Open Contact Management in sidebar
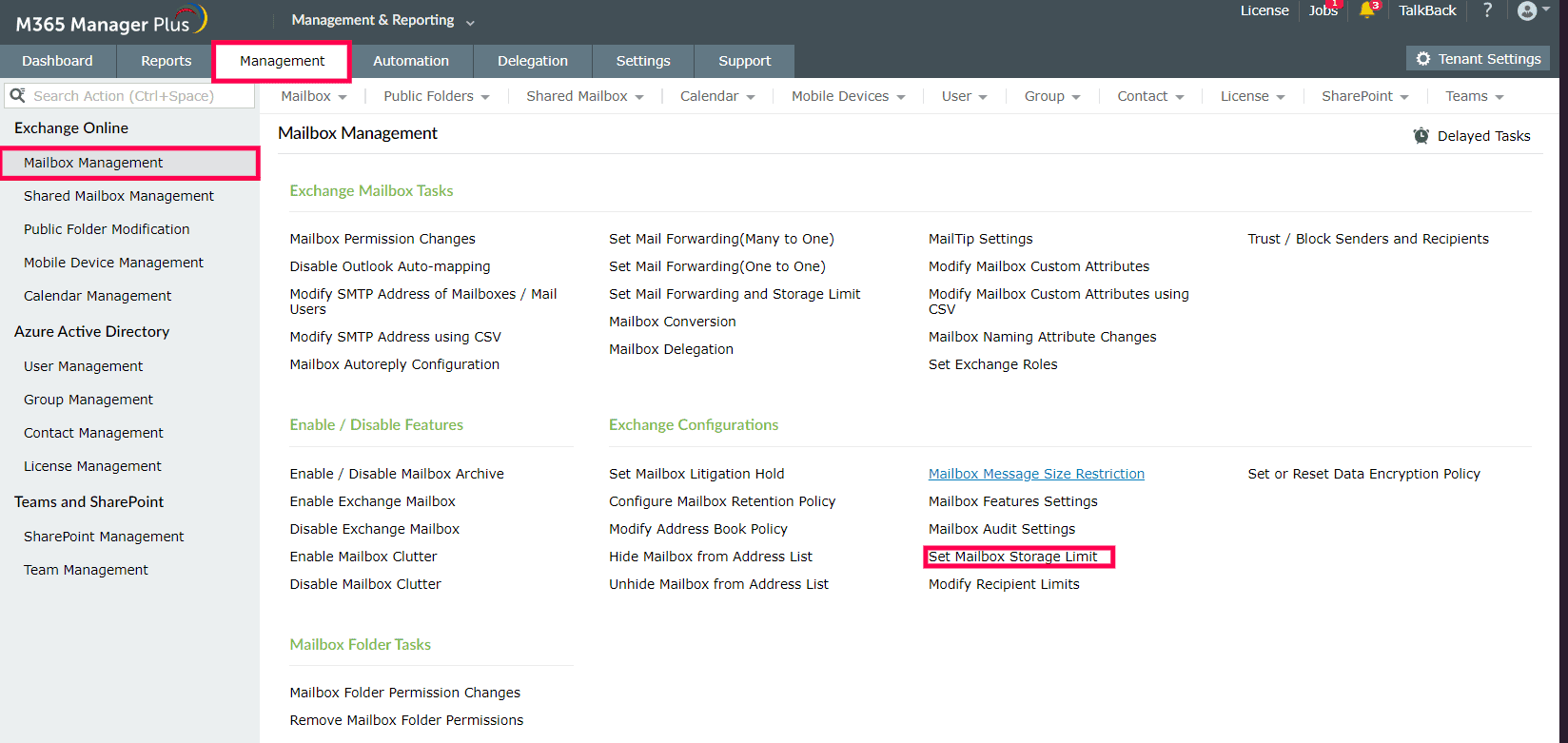This screenshot has width=1568, height=743. coord(93,433)
